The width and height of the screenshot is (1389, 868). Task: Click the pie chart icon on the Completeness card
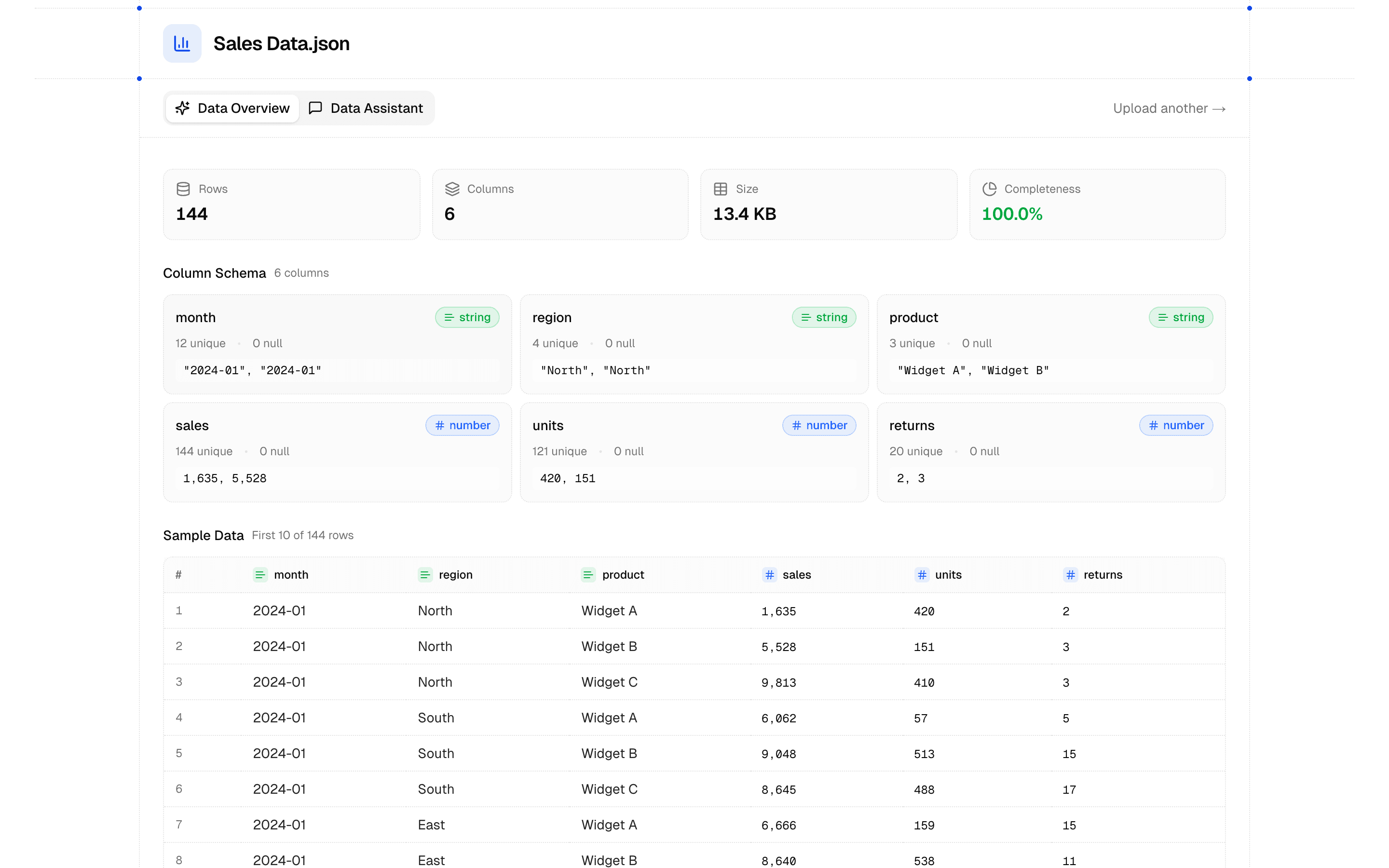989,188
